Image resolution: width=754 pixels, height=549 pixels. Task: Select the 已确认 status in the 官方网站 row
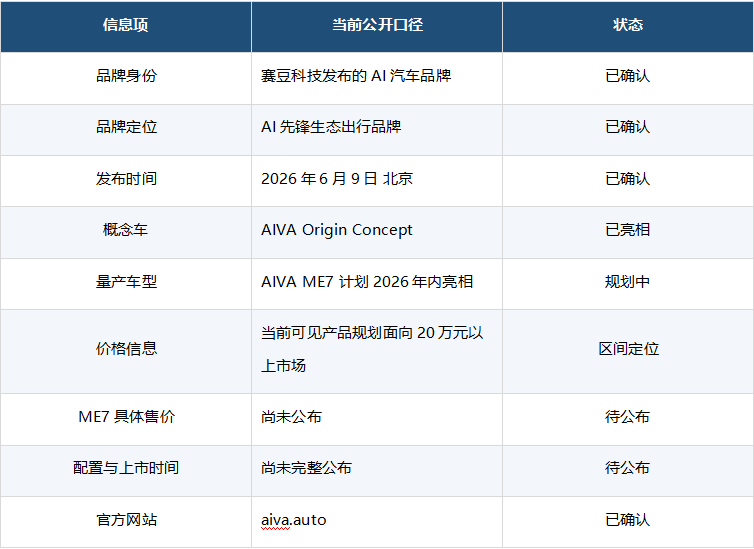(x=628, y=522)
